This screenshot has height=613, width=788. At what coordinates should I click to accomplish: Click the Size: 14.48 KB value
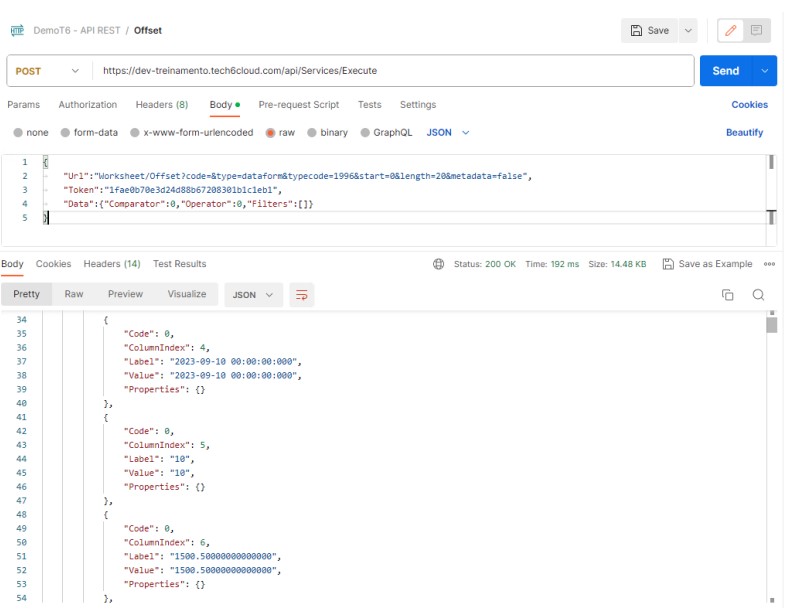point(617,264)
